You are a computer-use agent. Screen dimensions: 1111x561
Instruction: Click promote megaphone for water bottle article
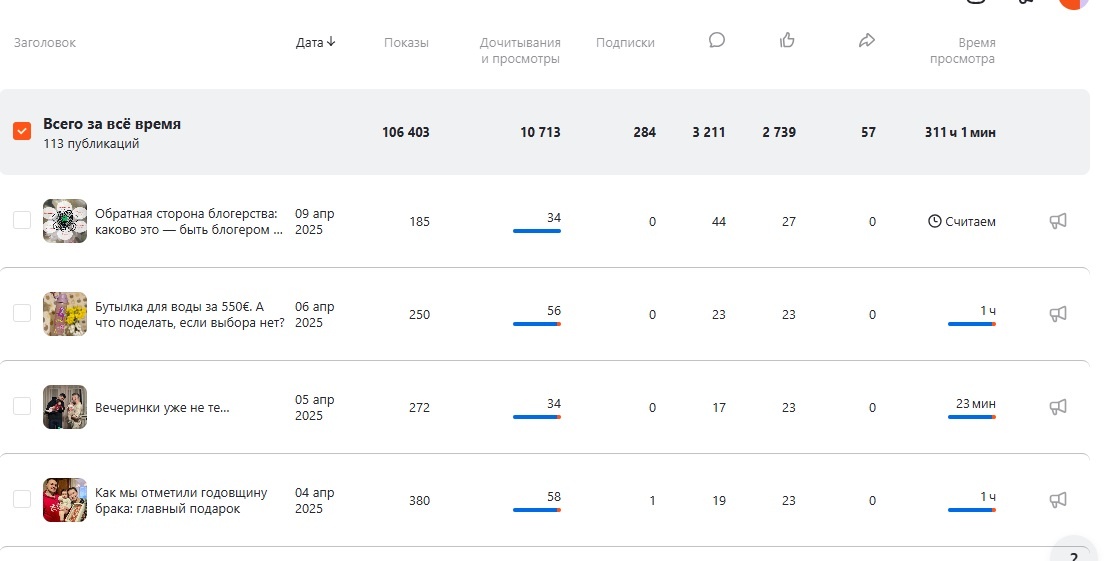(1058, 314)
